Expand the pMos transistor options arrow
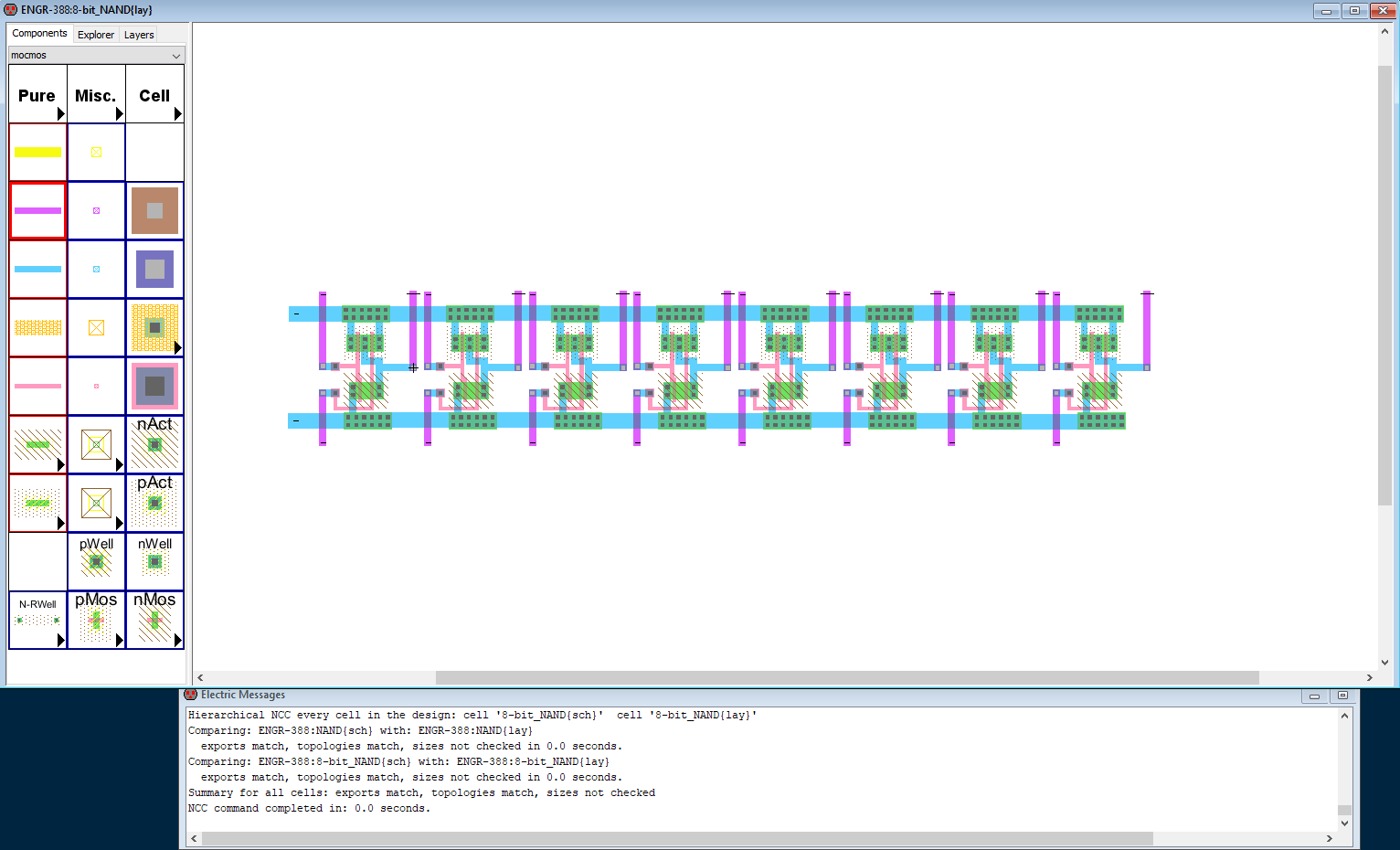1400x850 pixels. (120, 640)
